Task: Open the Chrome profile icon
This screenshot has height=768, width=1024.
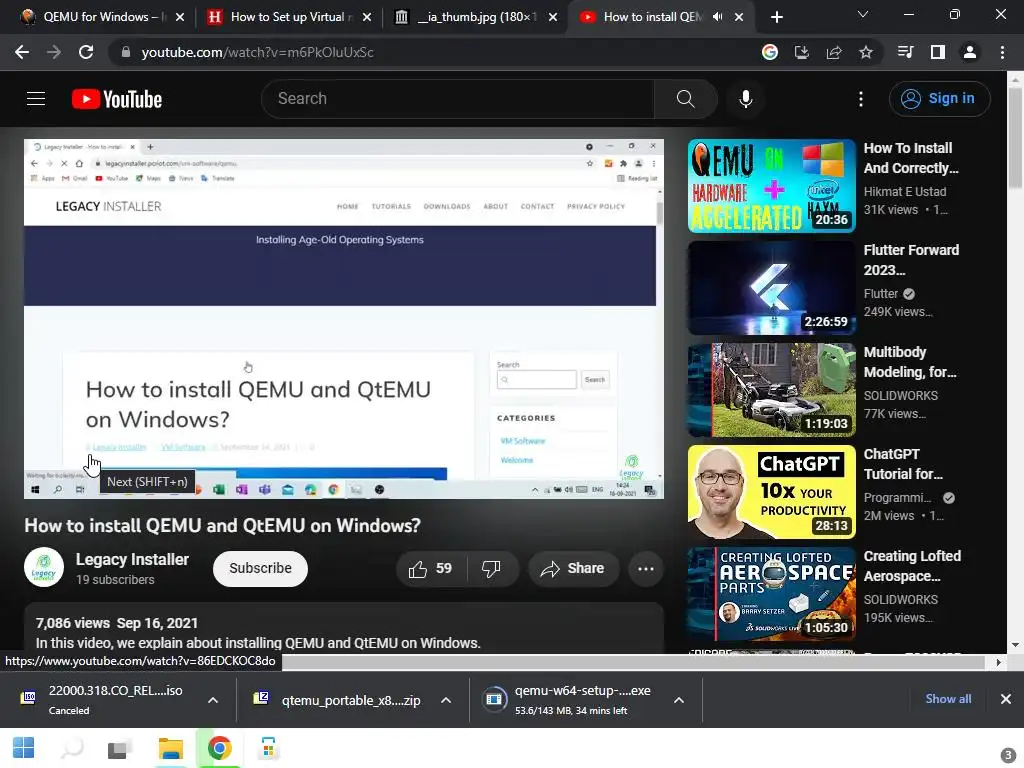Action: [970, 52]
